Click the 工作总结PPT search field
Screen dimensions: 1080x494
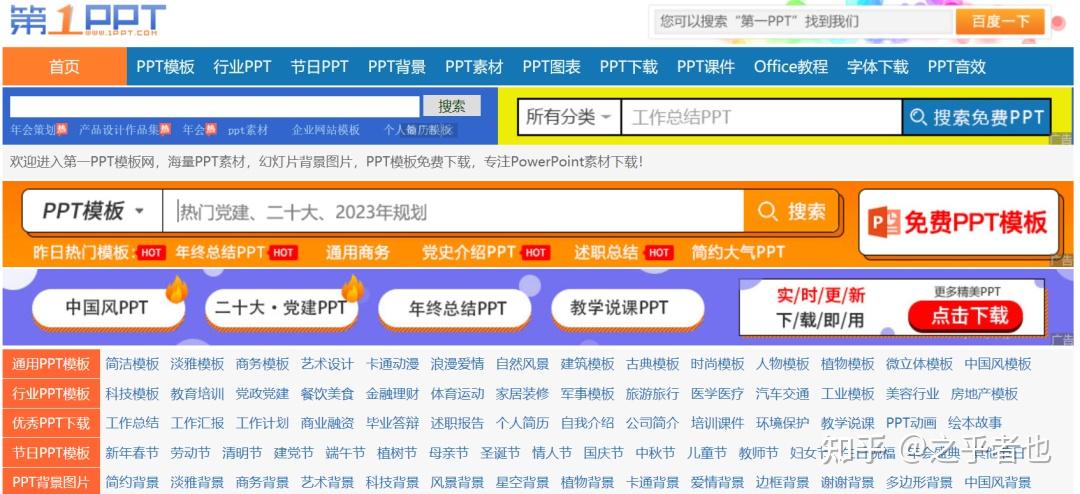[762, 117]
